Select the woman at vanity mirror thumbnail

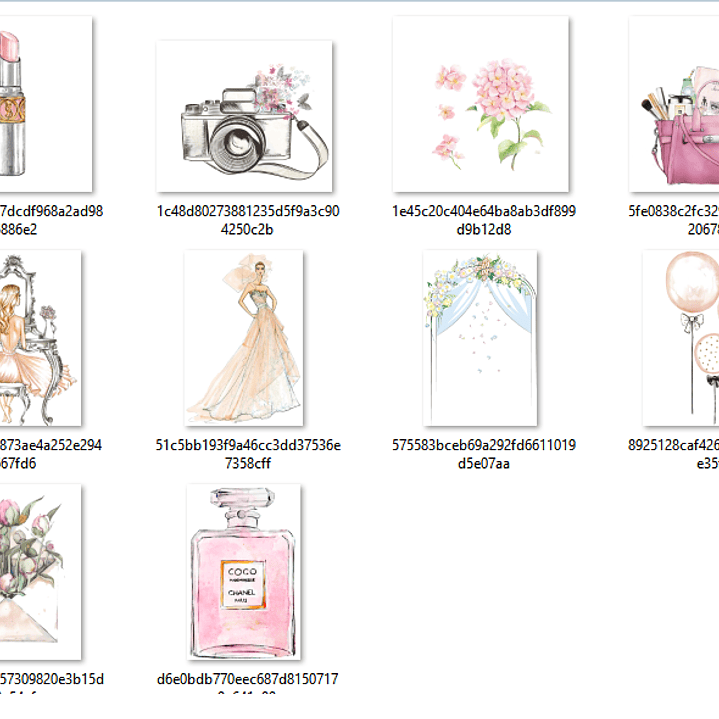[x=40, y=338]
